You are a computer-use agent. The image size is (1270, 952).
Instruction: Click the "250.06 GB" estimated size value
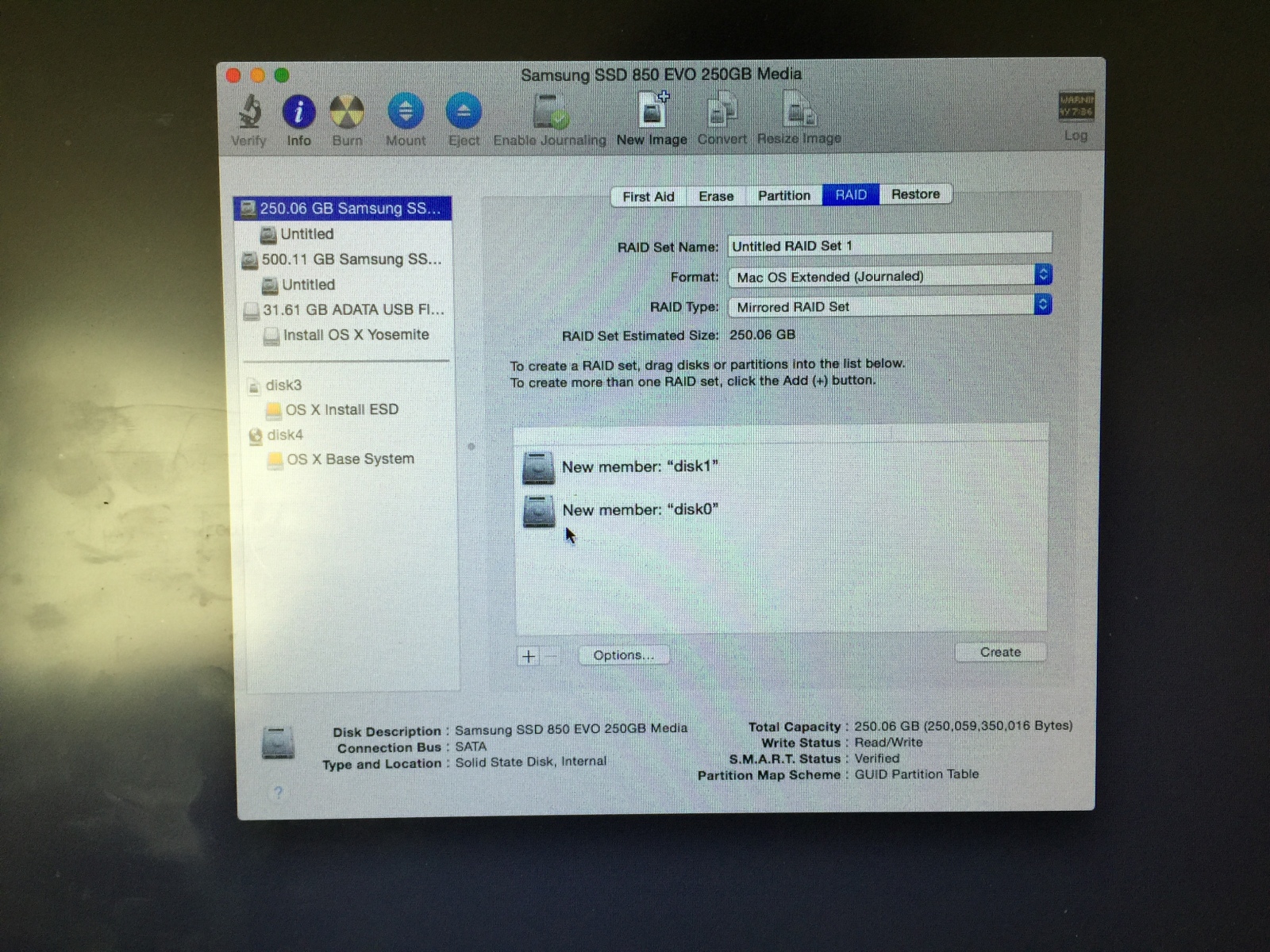[762, 335]
